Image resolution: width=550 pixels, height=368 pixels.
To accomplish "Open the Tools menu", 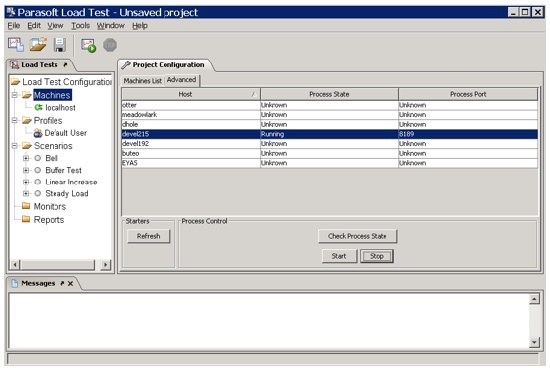I will 80,26.
